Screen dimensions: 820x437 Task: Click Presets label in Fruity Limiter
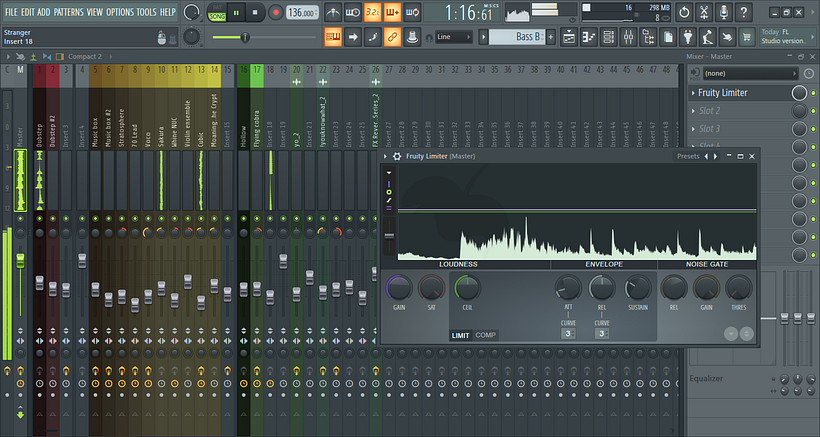coord(688,156)
